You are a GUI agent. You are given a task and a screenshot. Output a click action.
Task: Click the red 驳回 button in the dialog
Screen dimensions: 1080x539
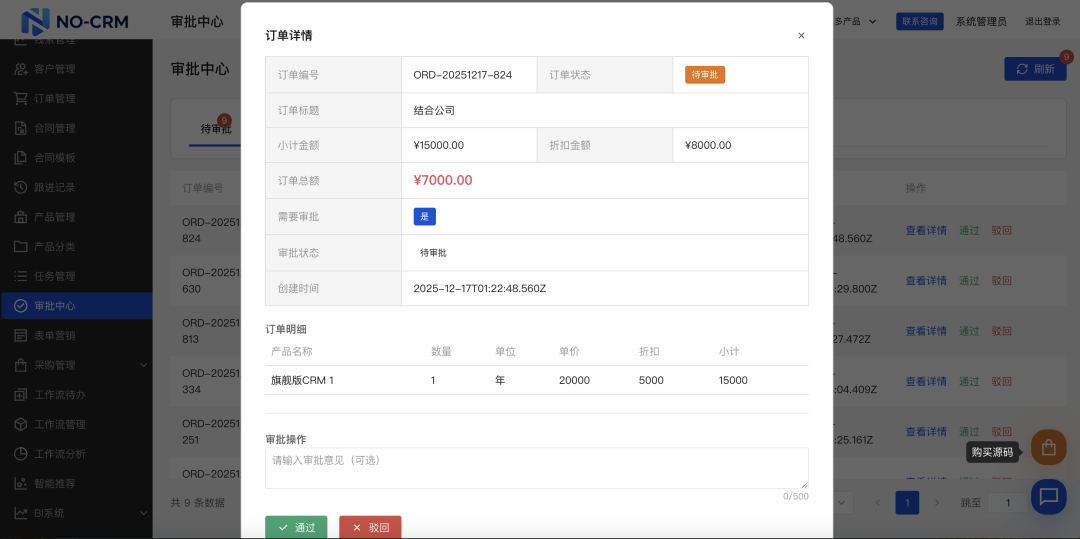click(370, 527)
